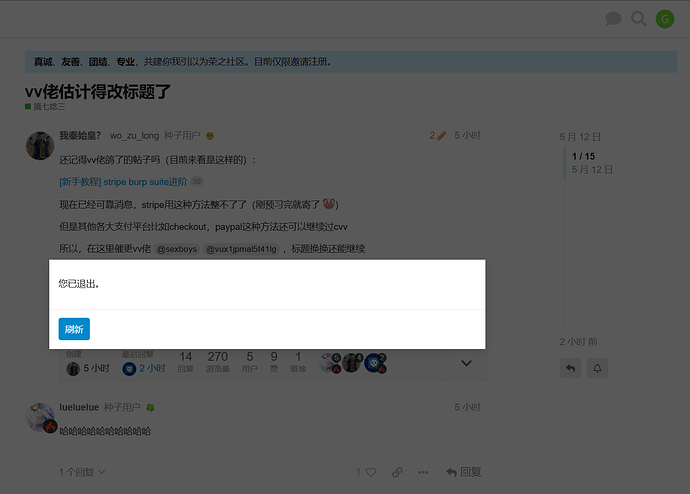The height and width of the screenshot is (494, 690).
Task: Open the 搞七捻三 category tag
Action: 45,106
